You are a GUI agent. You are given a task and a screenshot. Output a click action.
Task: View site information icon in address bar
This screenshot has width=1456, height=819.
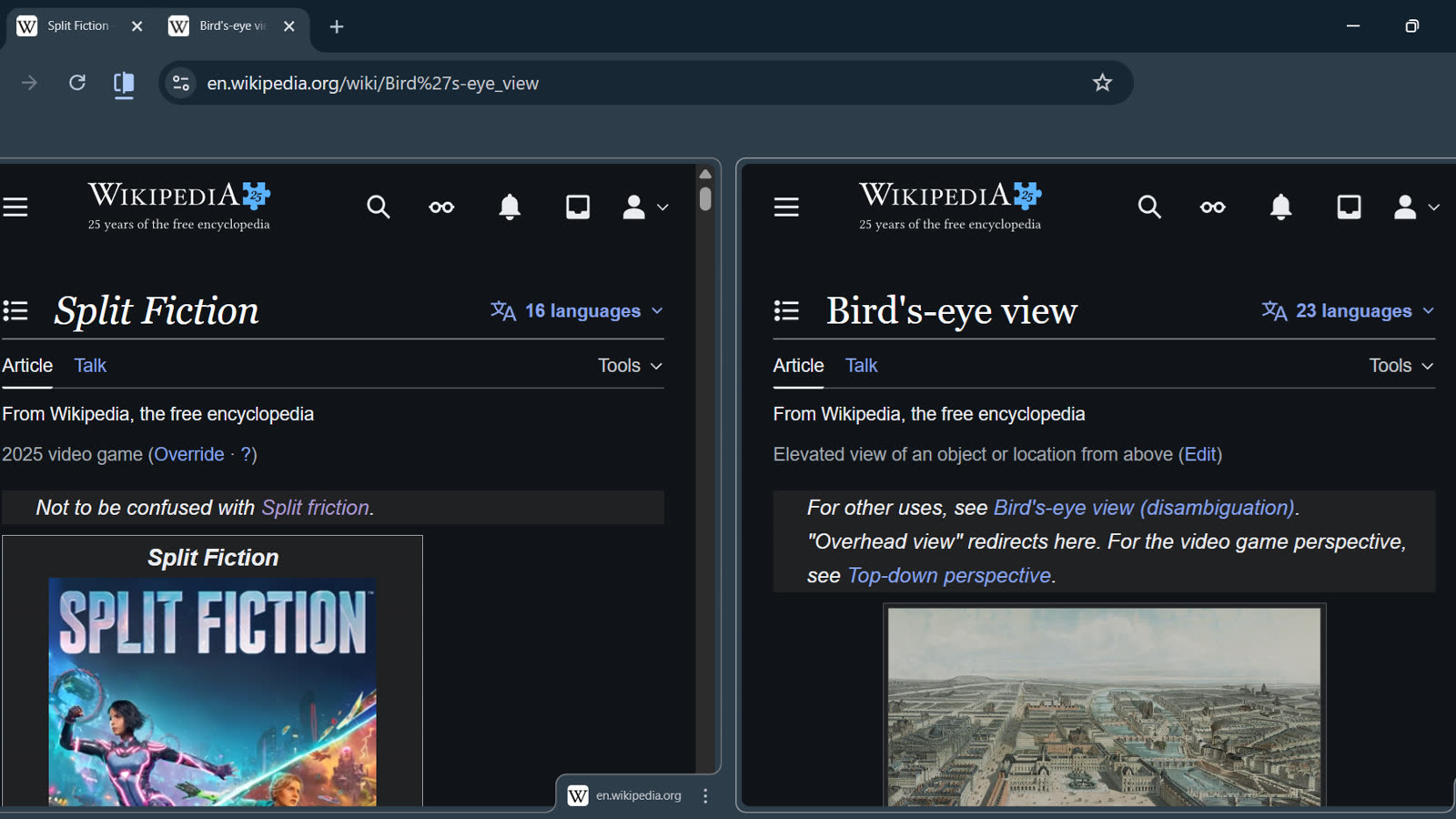point(181,83)
